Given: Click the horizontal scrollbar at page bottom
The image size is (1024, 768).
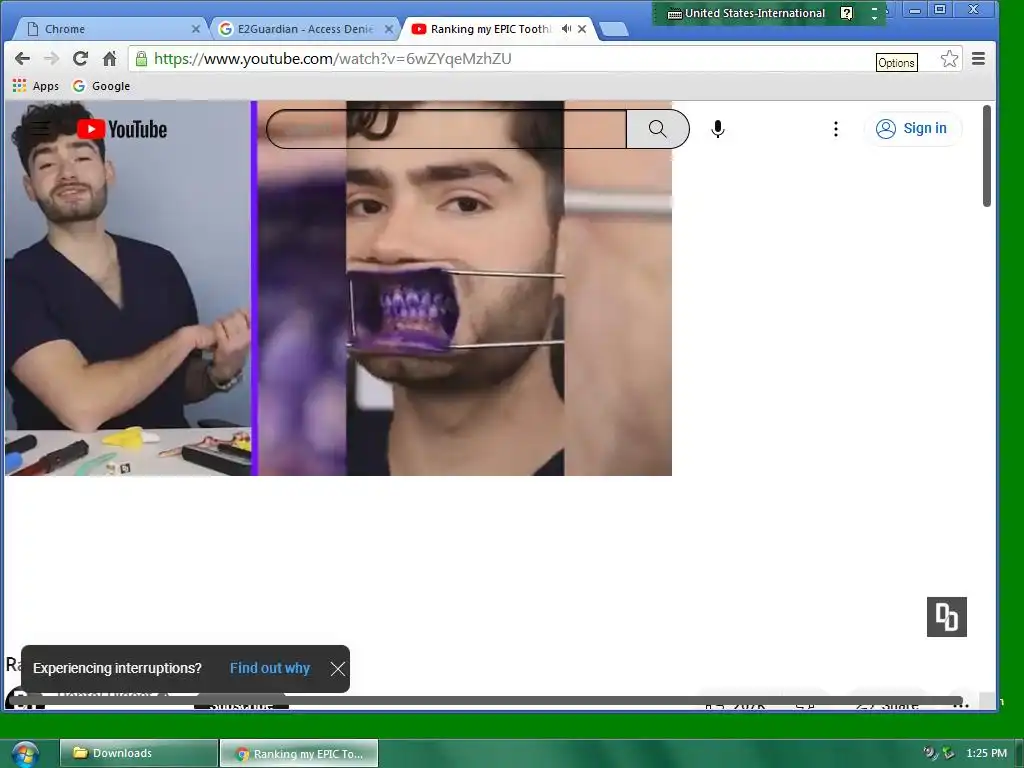Looking at the screenshot, I should 485,700.
